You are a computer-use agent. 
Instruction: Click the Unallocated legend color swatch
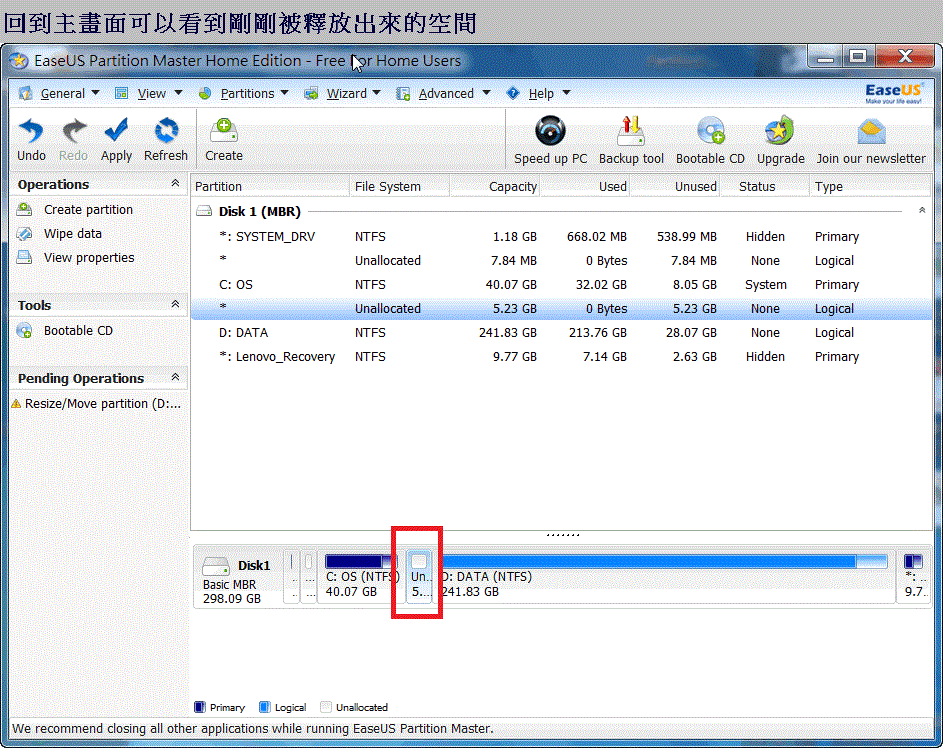[326, 707]
